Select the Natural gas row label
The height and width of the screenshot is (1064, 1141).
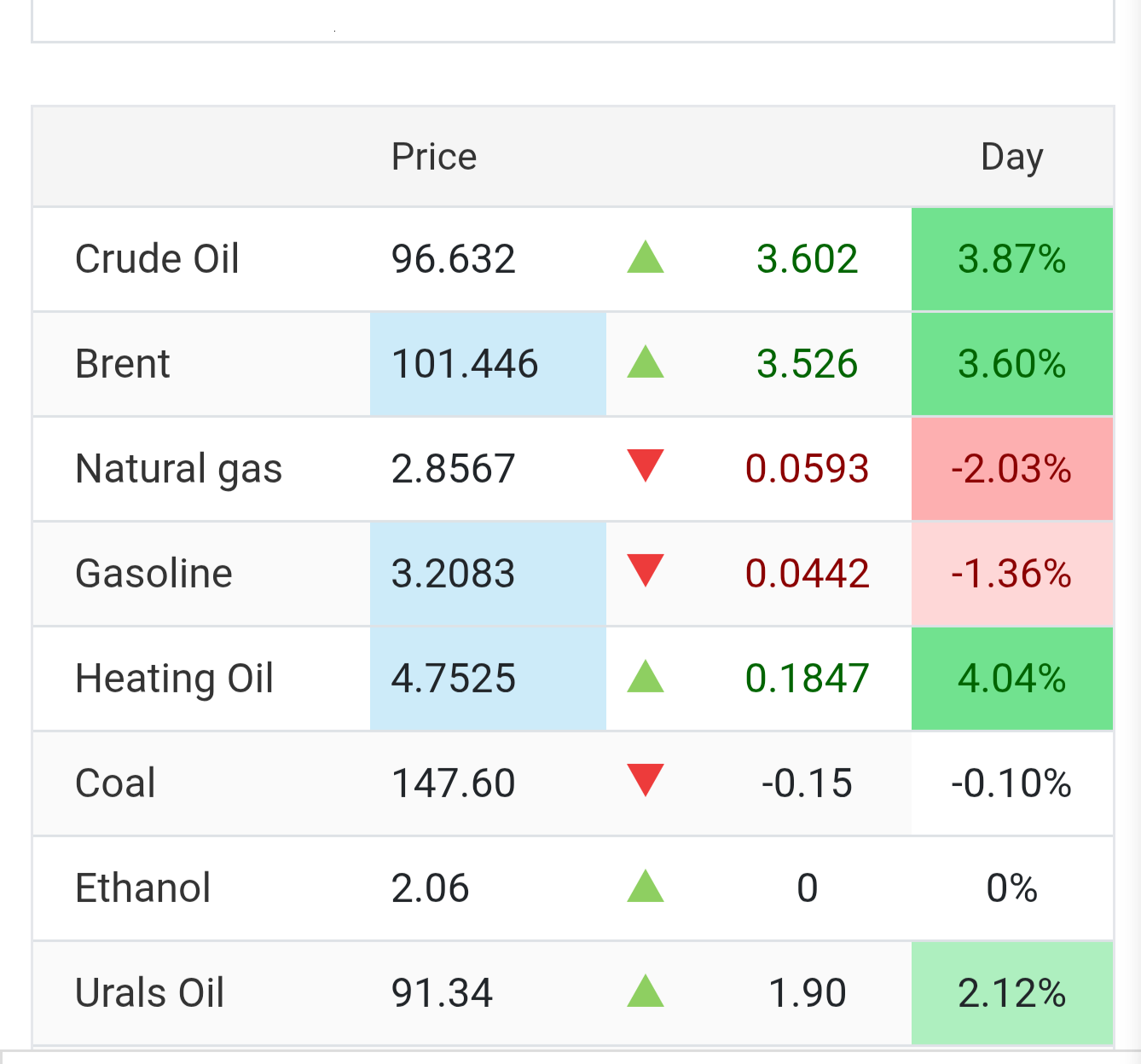[x=179, y=469]
